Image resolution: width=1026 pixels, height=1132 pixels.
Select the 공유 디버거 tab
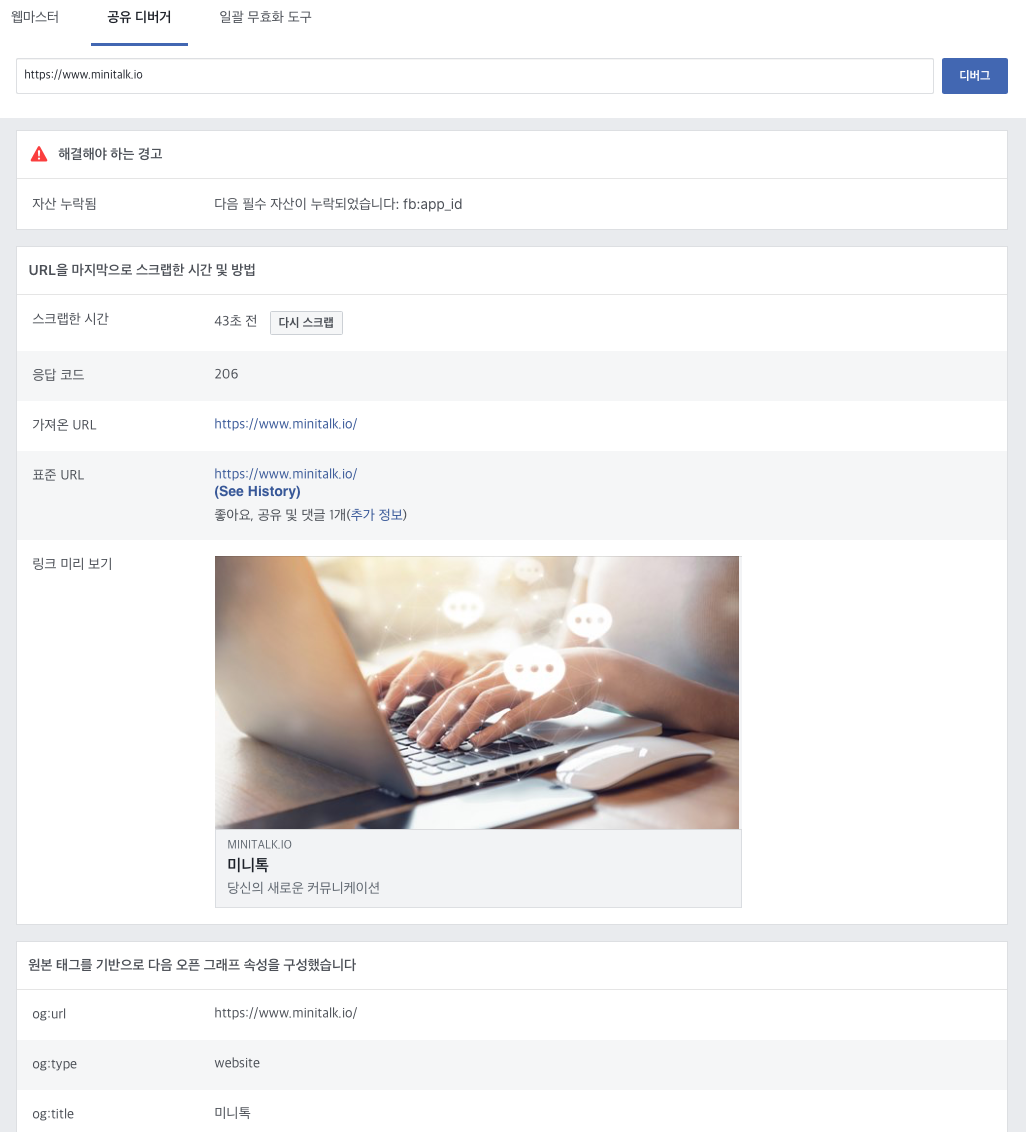pos(139,17)
